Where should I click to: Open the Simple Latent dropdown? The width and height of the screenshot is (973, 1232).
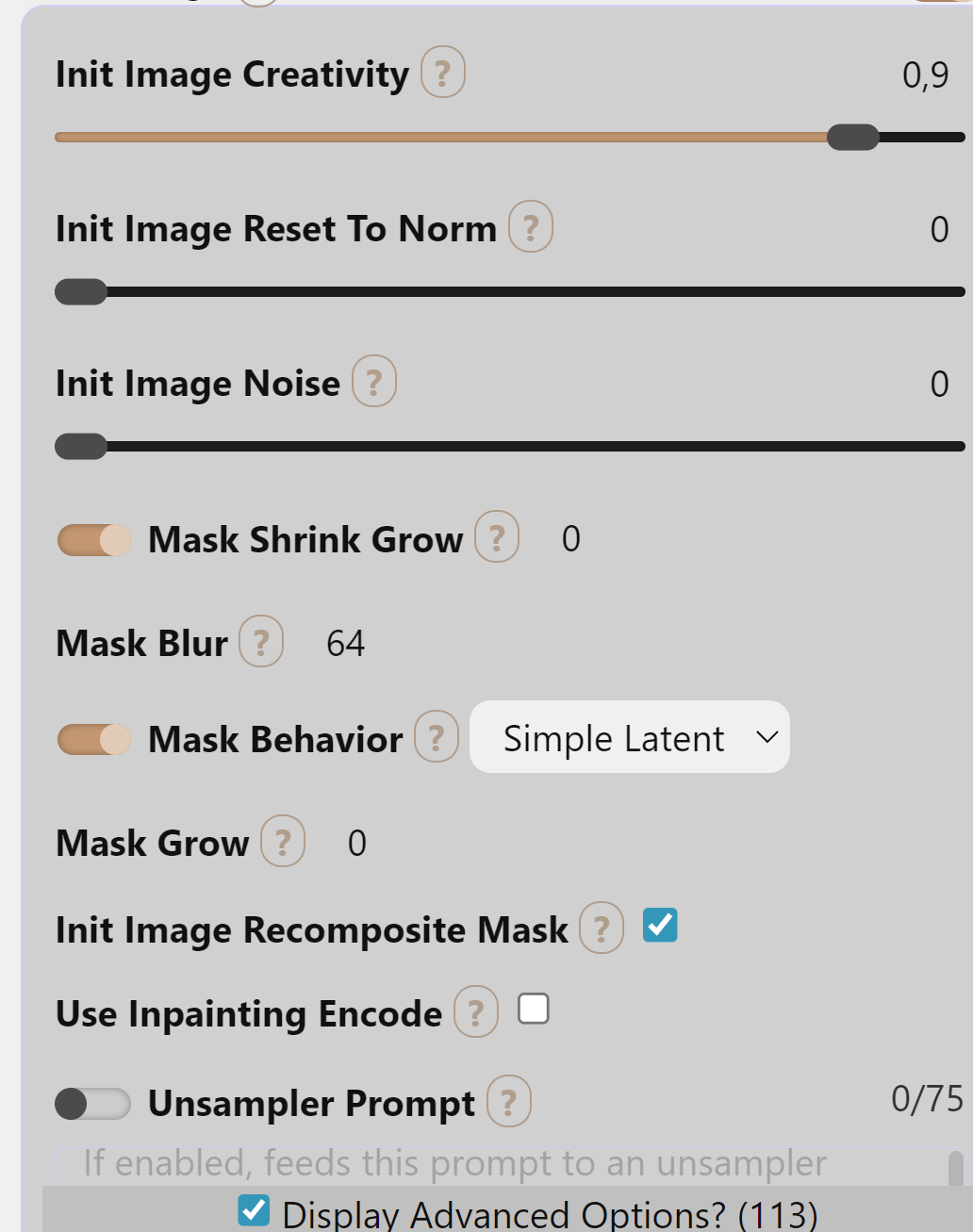tap(630, 737)
